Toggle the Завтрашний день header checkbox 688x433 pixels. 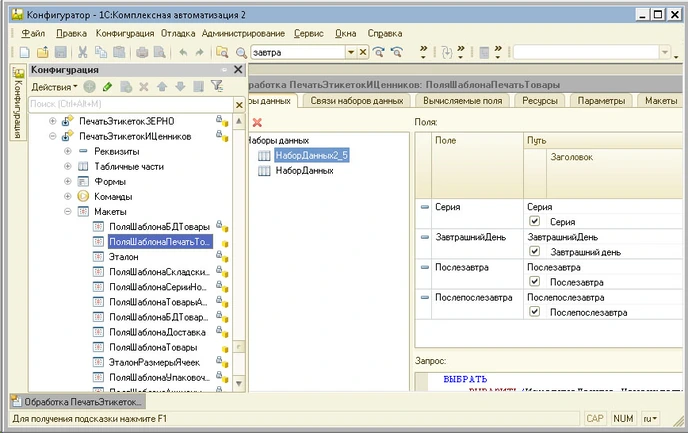[x=534, y=251]
